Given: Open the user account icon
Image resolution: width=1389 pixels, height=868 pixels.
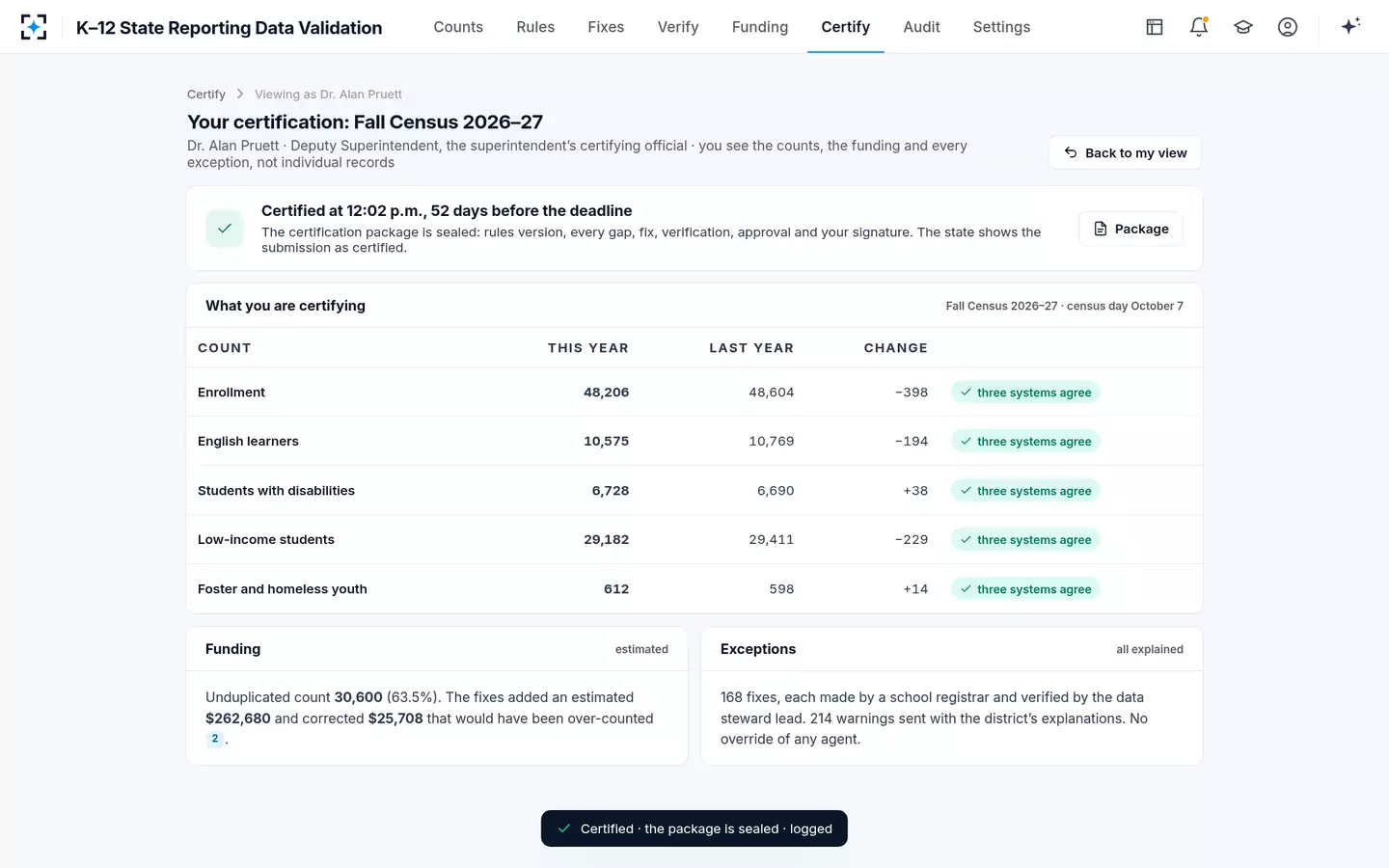Looking at the screenshot, I should point(1288,27).
